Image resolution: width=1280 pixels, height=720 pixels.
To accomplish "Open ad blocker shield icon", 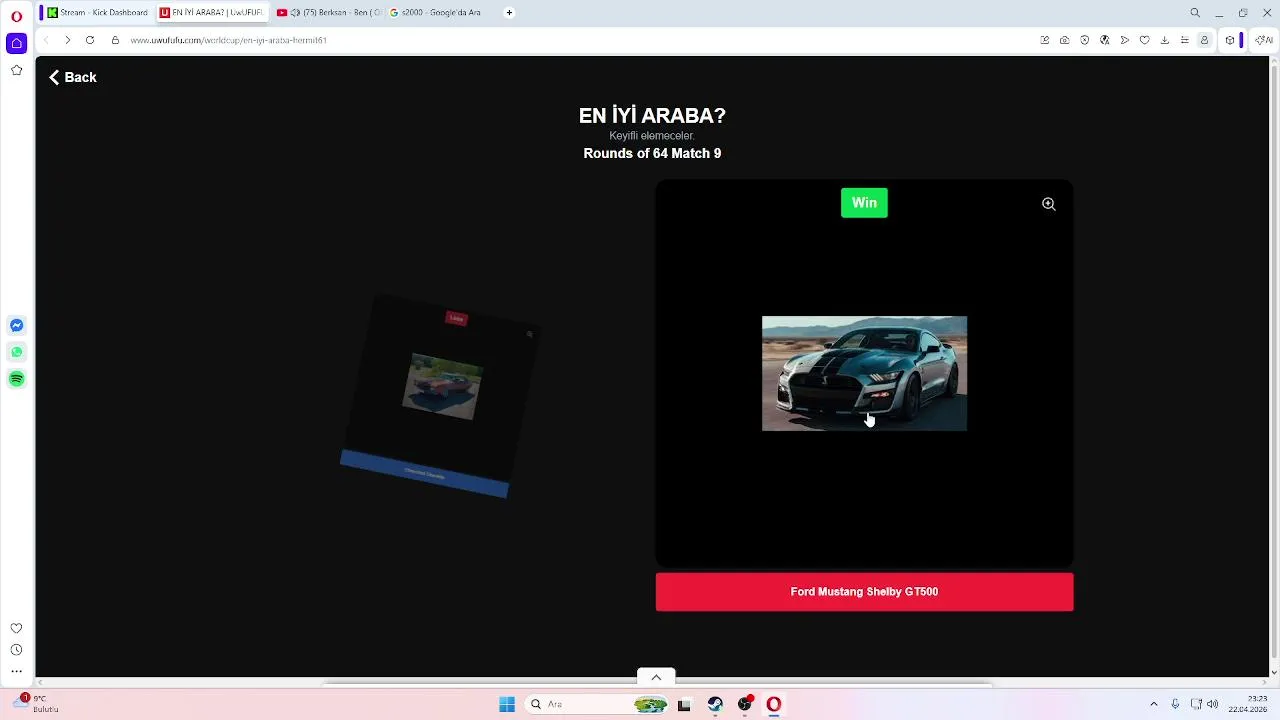I will [1085, 40].
